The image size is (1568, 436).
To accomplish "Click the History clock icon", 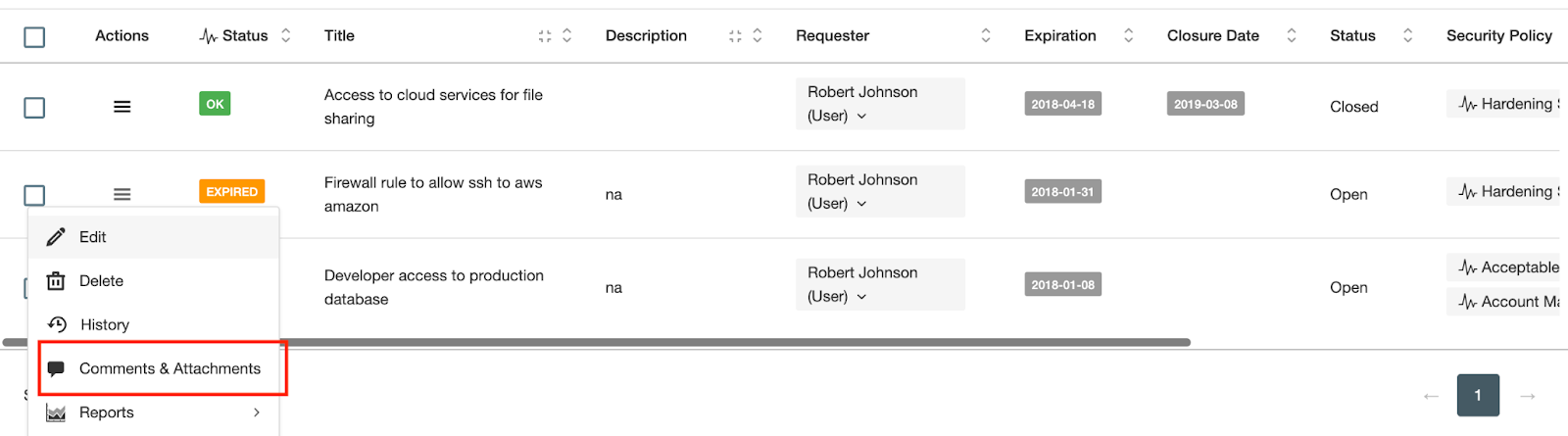I will coord(57,324).
